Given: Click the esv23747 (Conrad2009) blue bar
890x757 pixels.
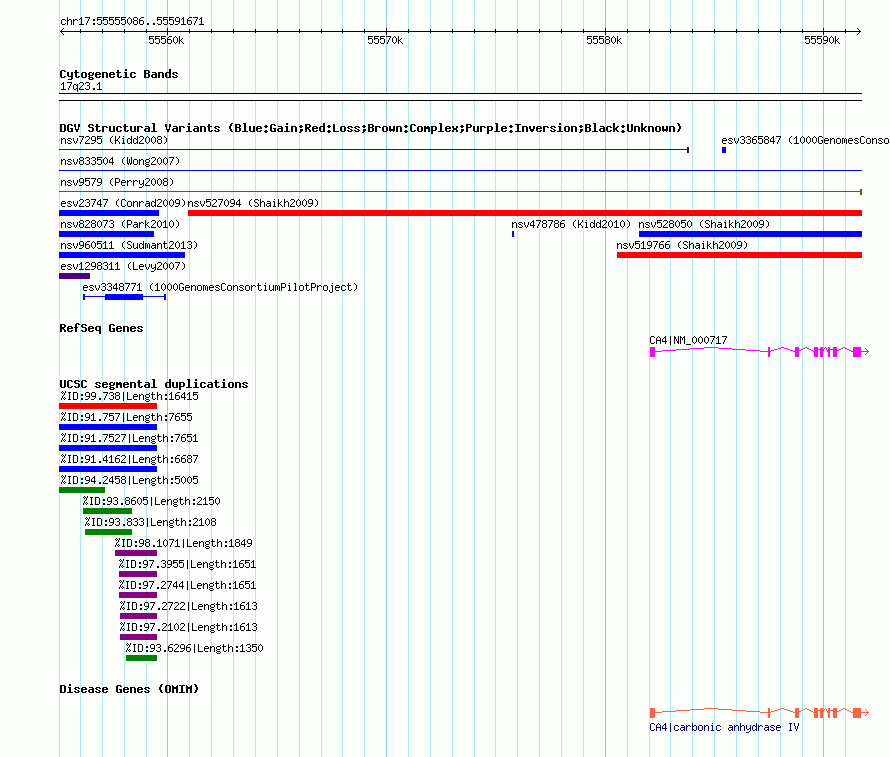Looking at the screenshot, I should 109,213.
